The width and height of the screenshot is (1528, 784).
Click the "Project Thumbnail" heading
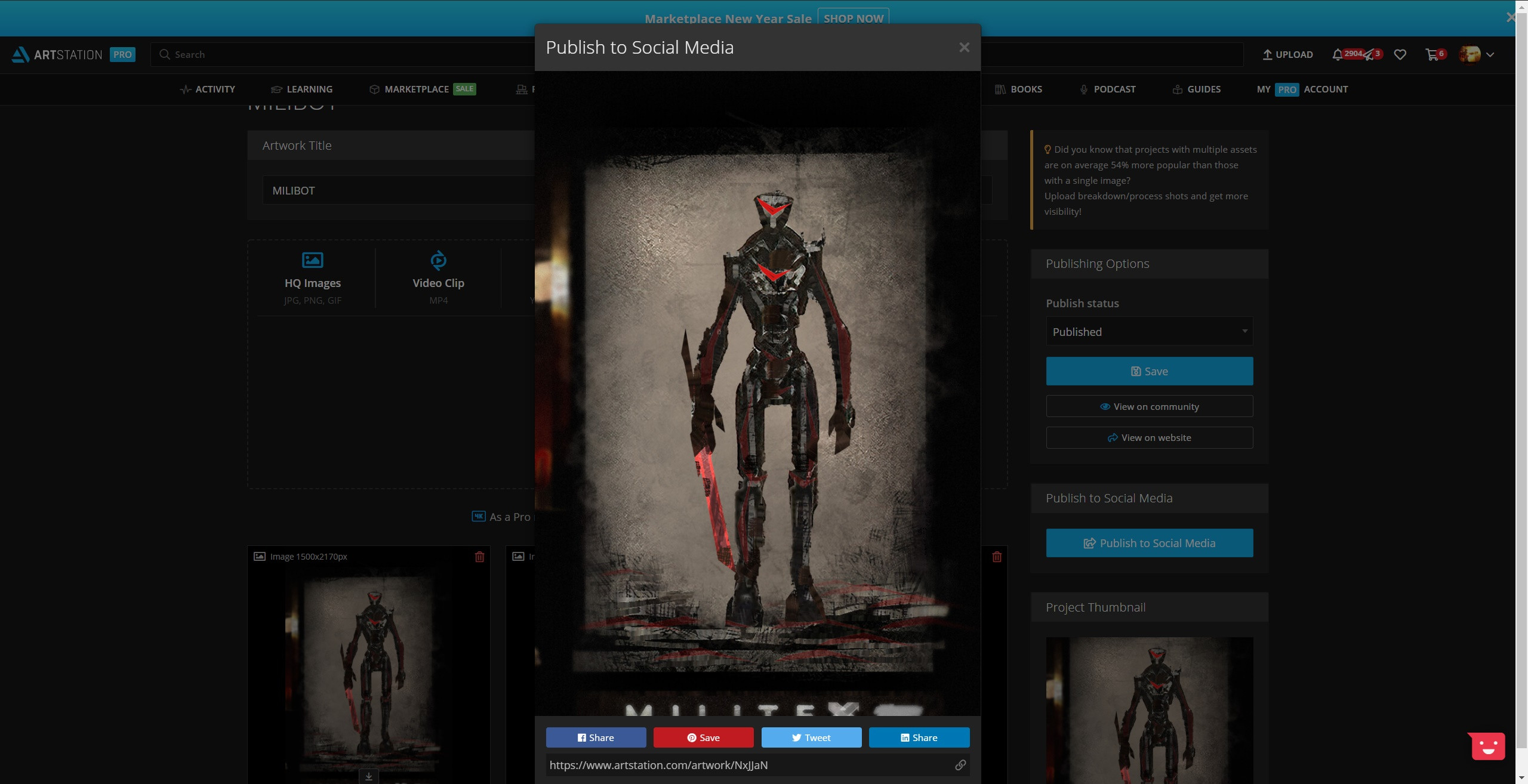(1095, 607)
